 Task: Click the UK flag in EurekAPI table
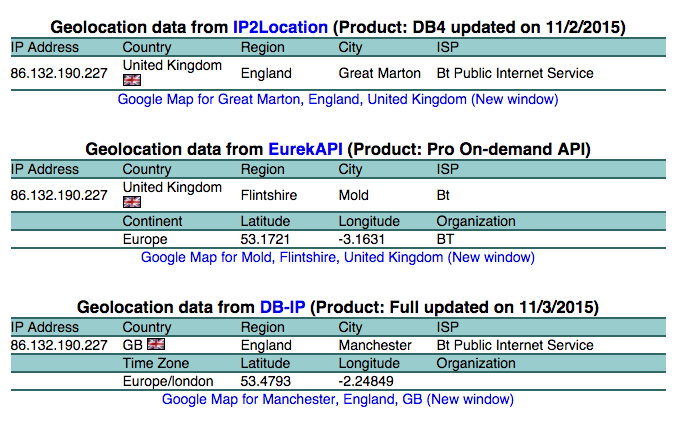[132, 202]
